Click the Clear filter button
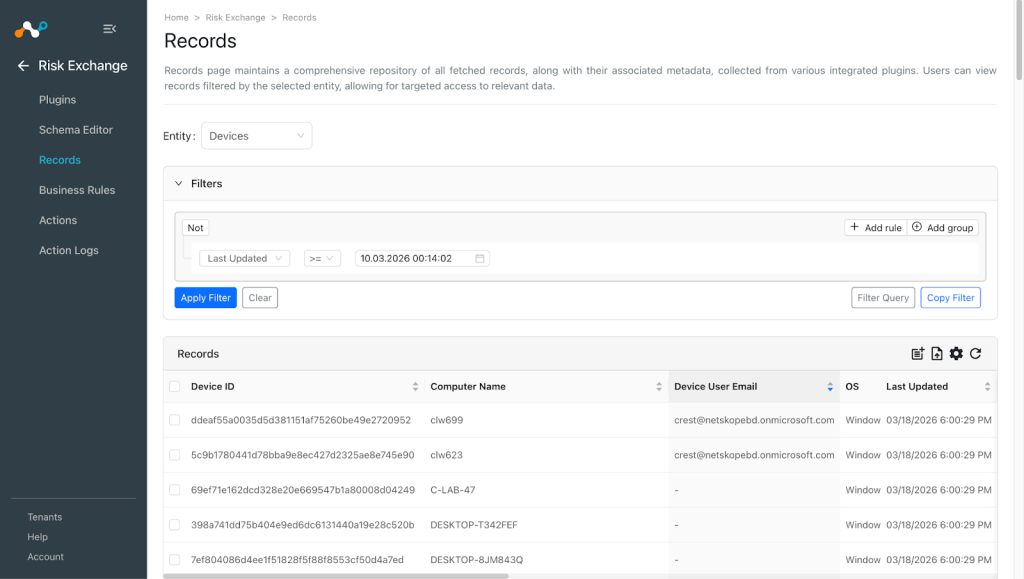Image resolution: width=1024 pixels, height=579 pixels. 260,298
